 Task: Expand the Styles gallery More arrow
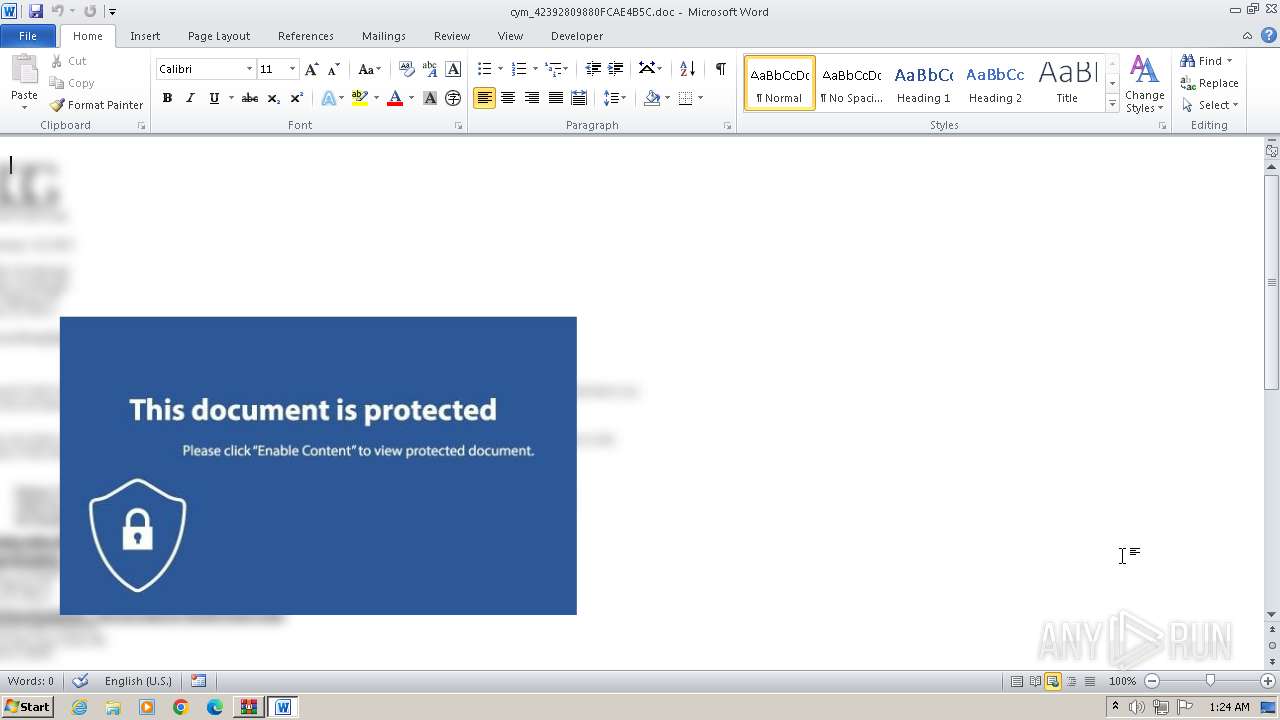tap(1112, 103)
